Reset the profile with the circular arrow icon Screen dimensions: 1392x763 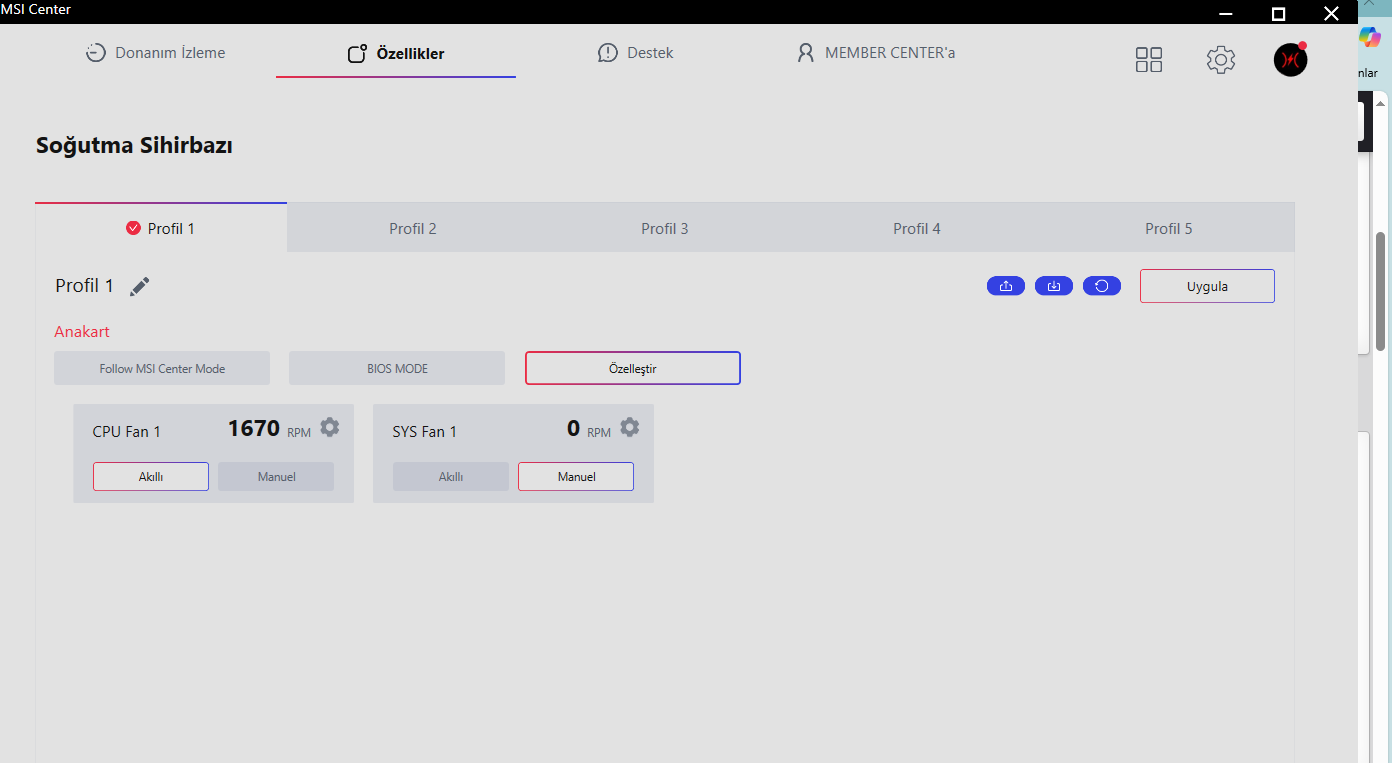pos(1102,286)
